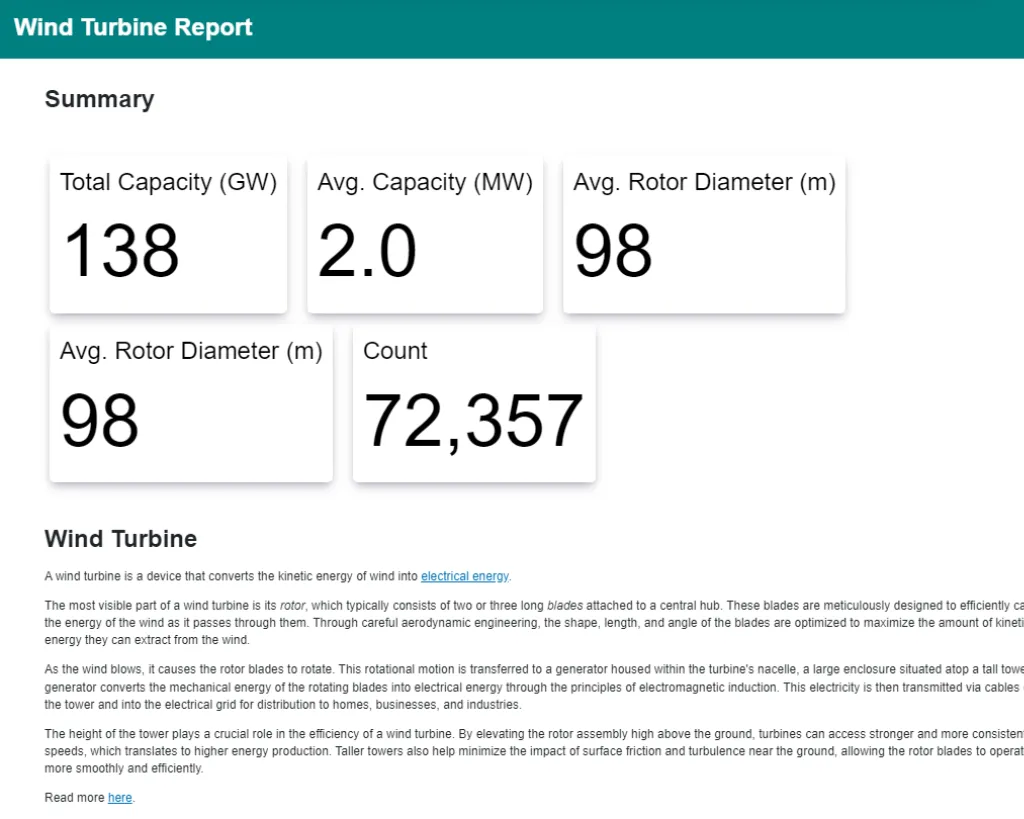Click paragraph starting "As the wind blows"

(x=500, y=687)
